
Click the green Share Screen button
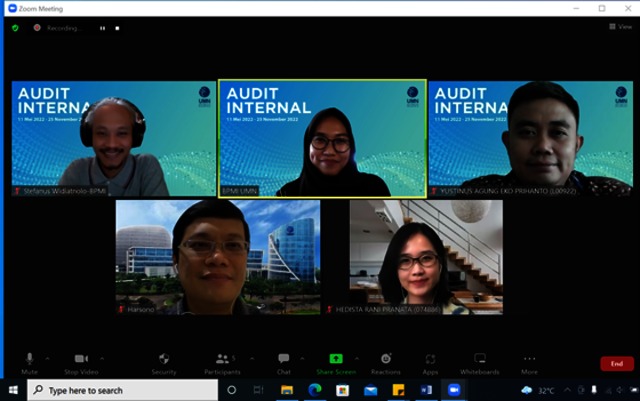point(336,363)
